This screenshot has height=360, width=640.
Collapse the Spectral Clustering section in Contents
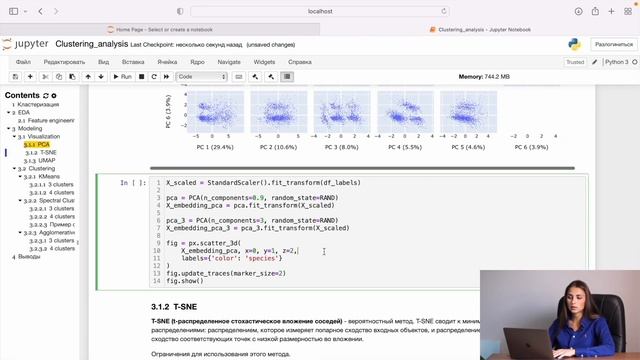[20, 200]
